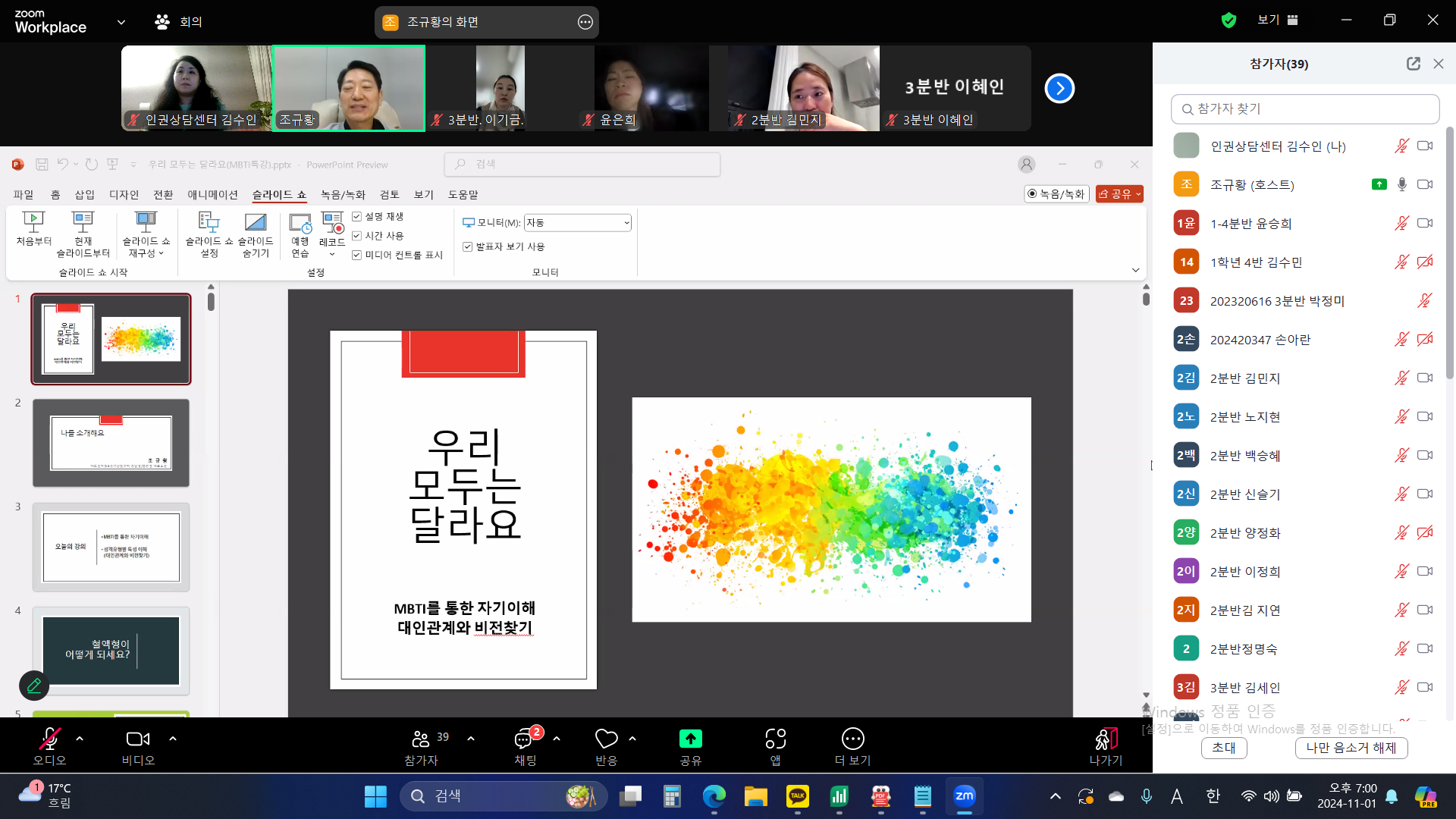This screenshot has width=1456, height=819.
Task: Unmute using the Audio microphone icon
Action: coord(49,739)
